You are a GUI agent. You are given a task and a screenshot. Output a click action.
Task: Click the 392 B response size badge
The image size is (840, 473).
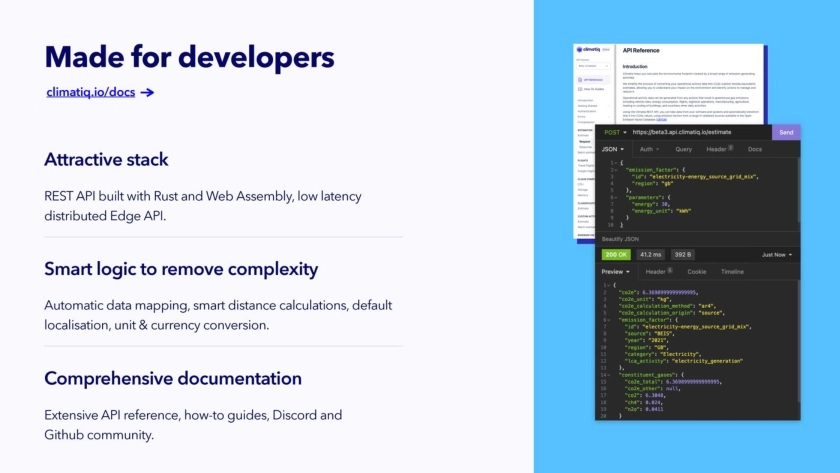[x=682, y=255]
